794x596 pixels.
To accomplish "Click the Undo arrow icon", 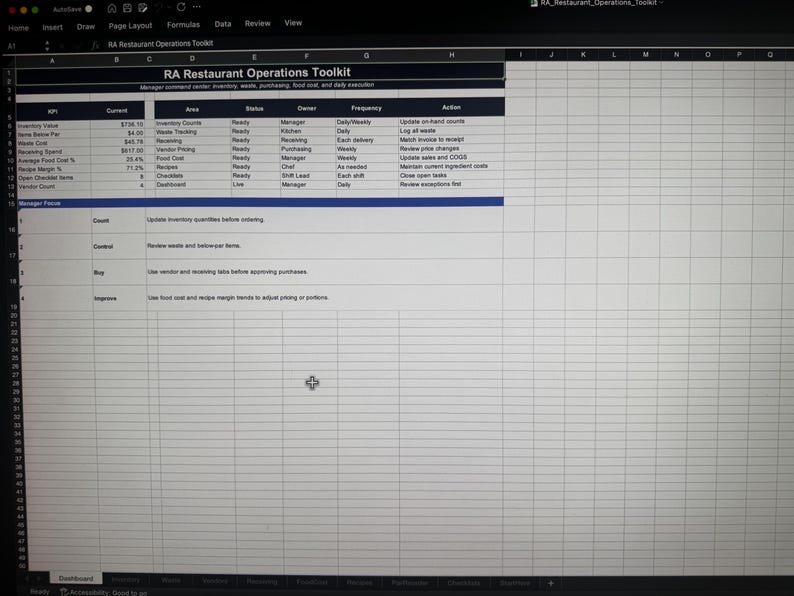I will point(160,7).
